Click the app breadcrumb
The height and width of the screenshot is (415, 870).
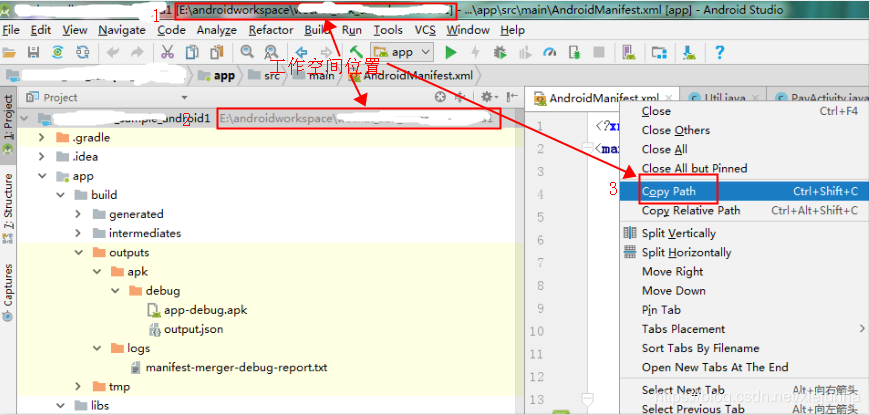(x=218, y=75)
